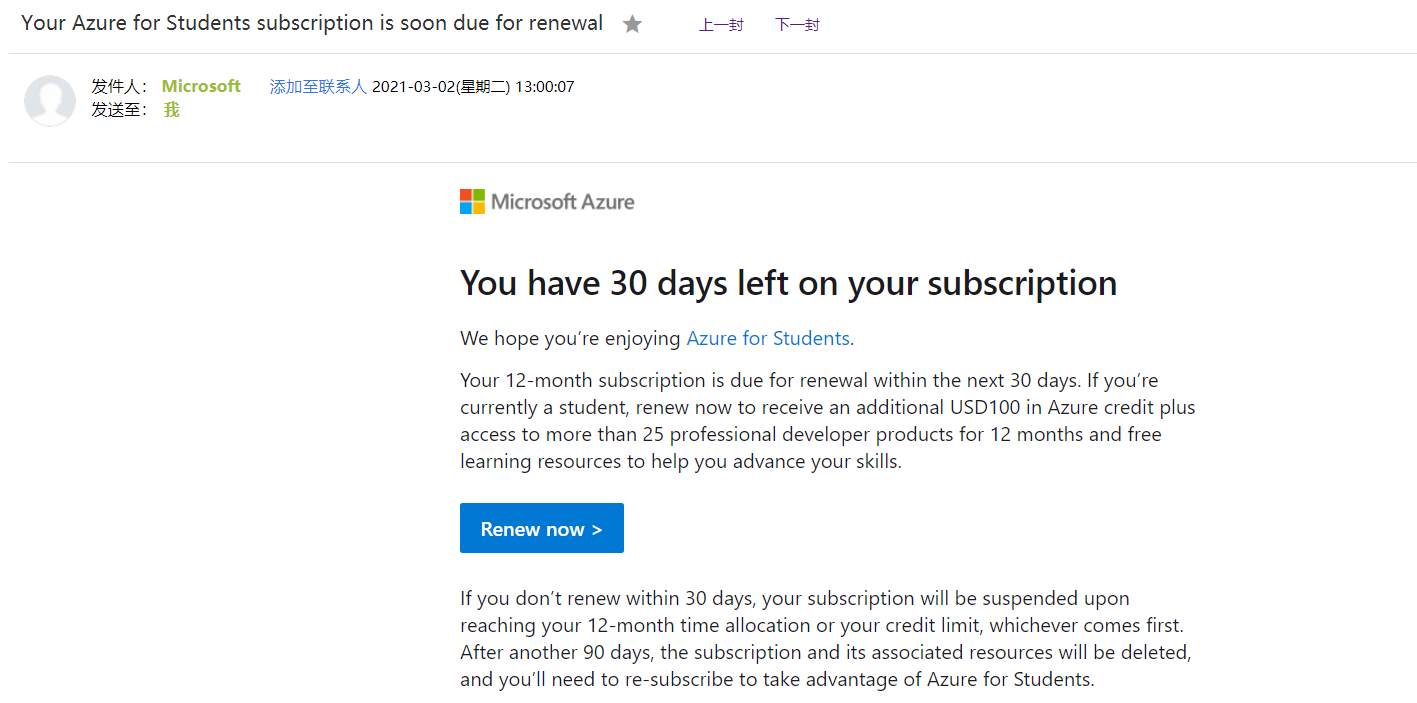1417x703 pixels.
Task: Click the "We hope you're enjoying" text
Action: tap(570, 339)
